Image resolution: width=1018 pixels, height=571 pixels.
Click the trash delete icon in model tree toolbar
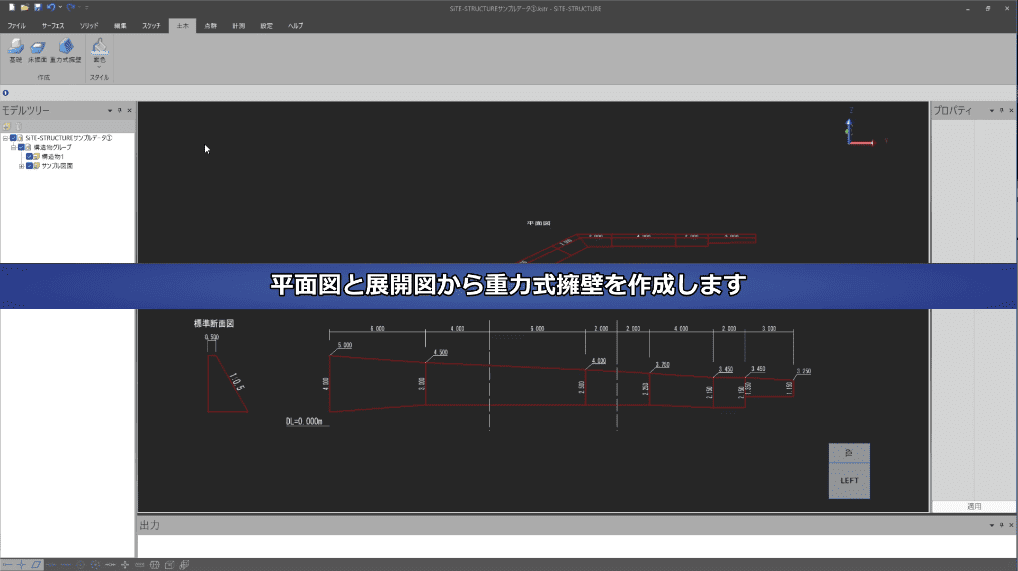pyautogui.click(x=18, y=127)
